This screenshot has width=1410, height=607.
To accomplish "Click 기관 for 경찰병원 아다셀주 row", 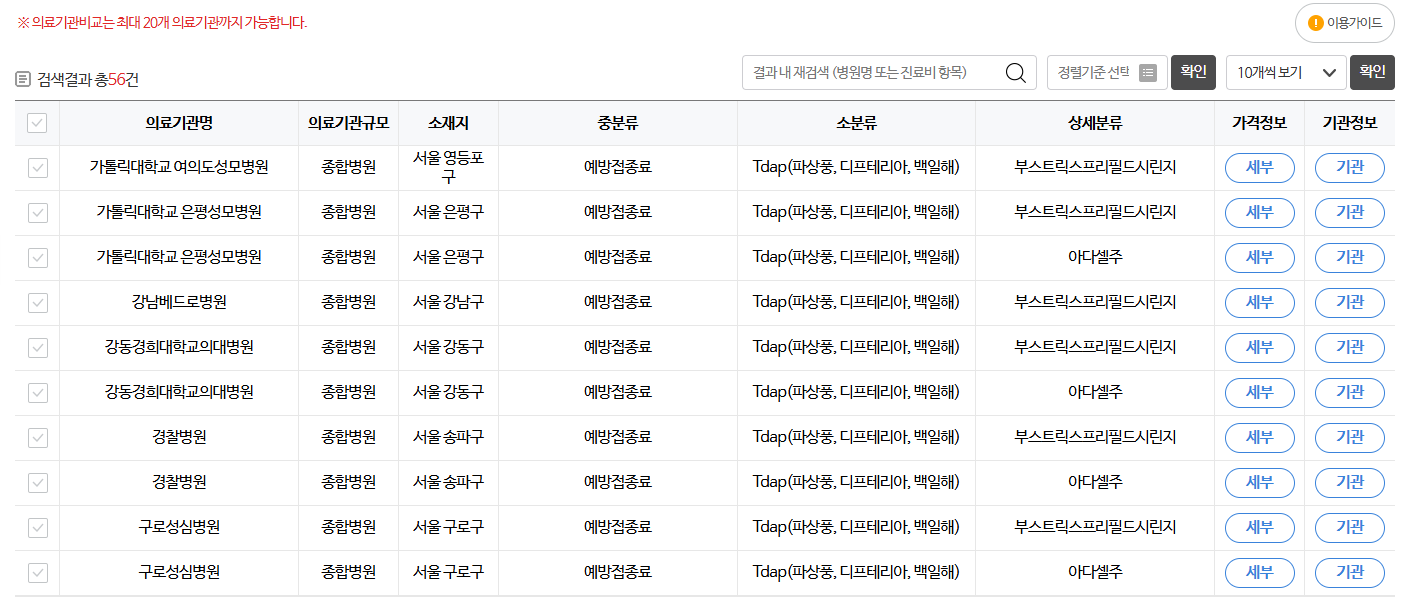I will pos(1349,483).
